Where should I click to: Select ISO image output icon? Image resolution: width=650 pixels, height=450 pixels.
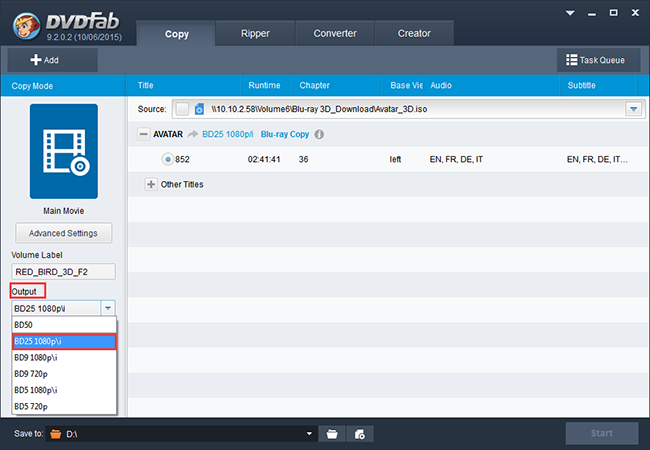[360, 434]
